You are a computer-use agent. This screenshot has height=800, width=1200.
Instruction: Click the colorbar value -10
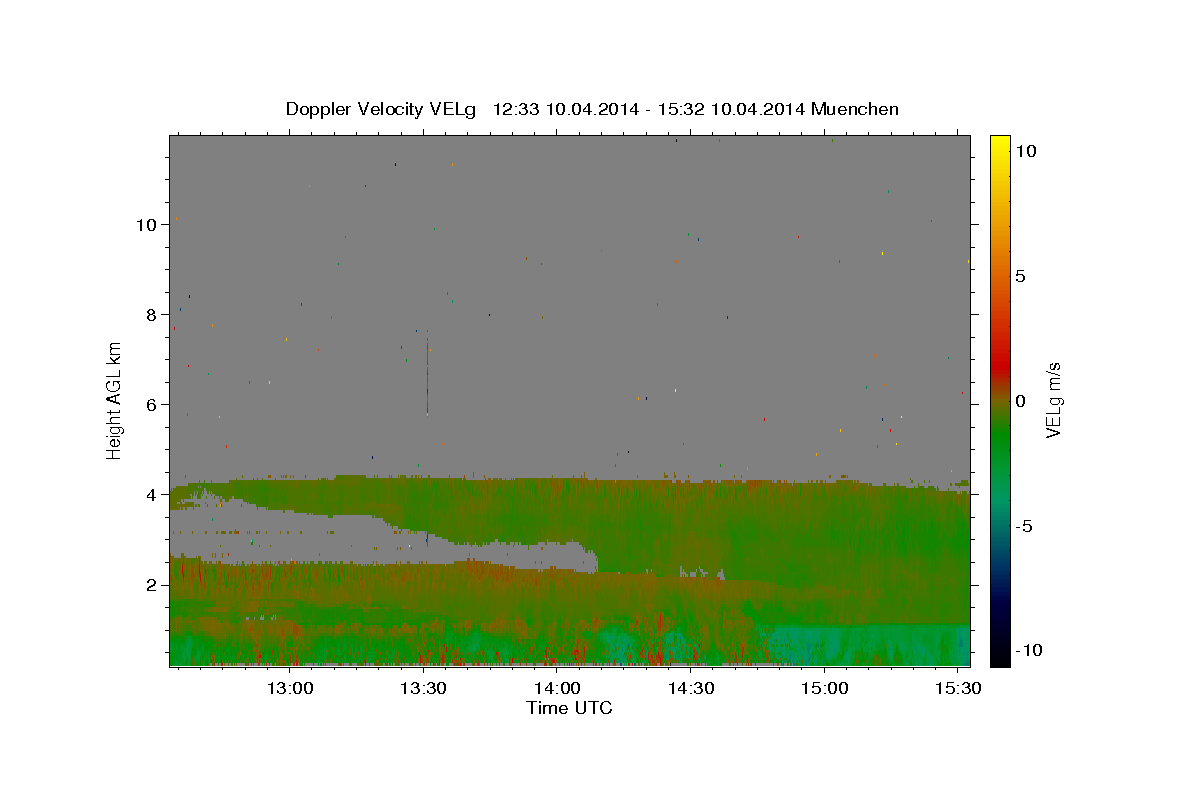[x=1027, y=651]
